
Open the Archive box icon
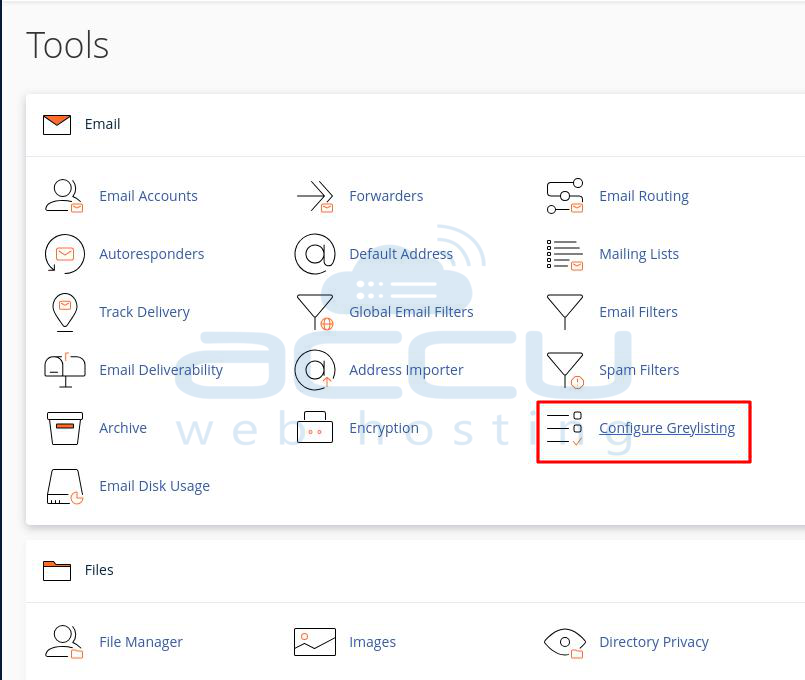[65, 428]
